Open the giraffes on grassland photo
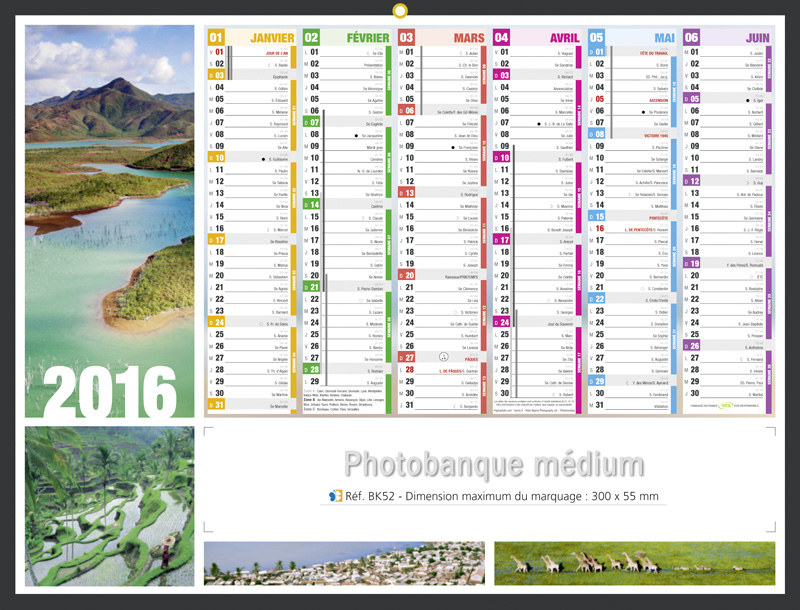Image resolution: width=800 pixels, height=610 pixels. 634,563
